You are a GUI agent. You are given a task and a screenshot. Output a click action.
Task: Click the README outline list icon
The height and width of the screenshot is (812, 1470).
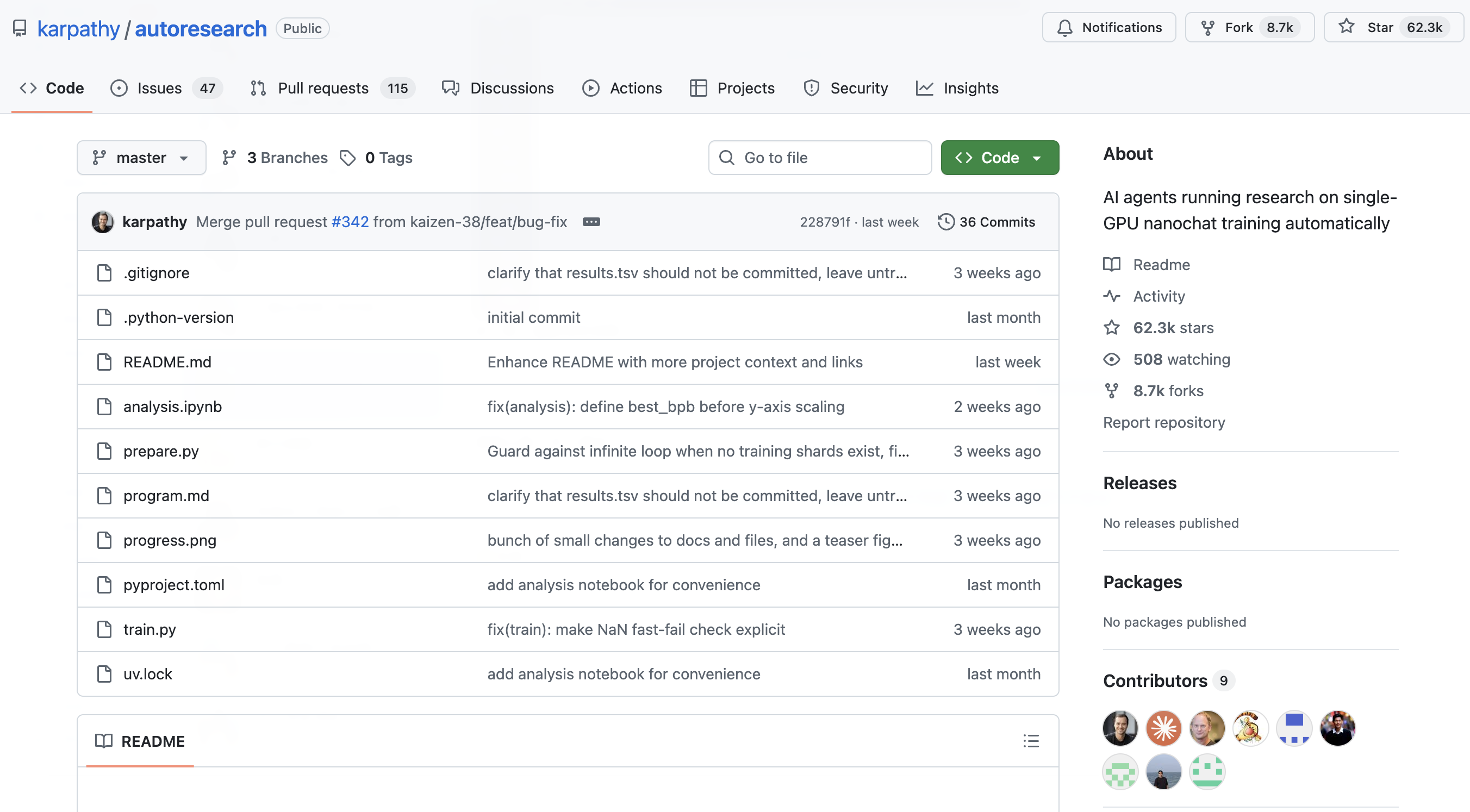click(1031, 741)
